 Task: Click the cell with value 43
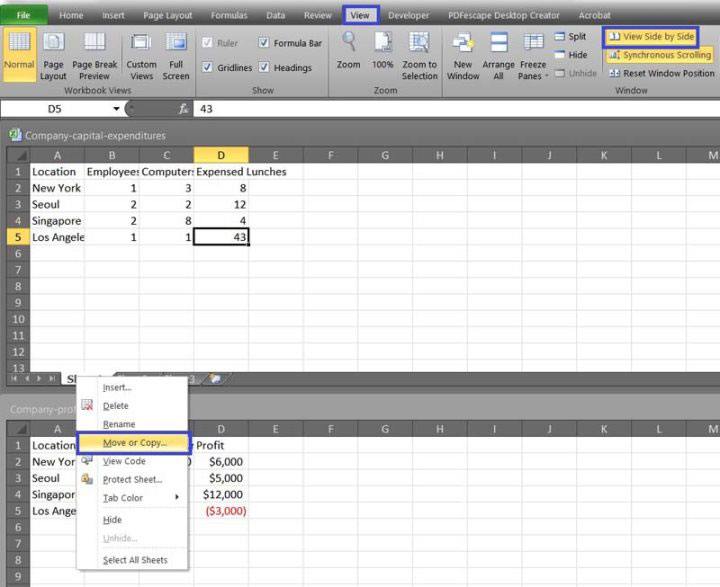(x=221, y=237)
